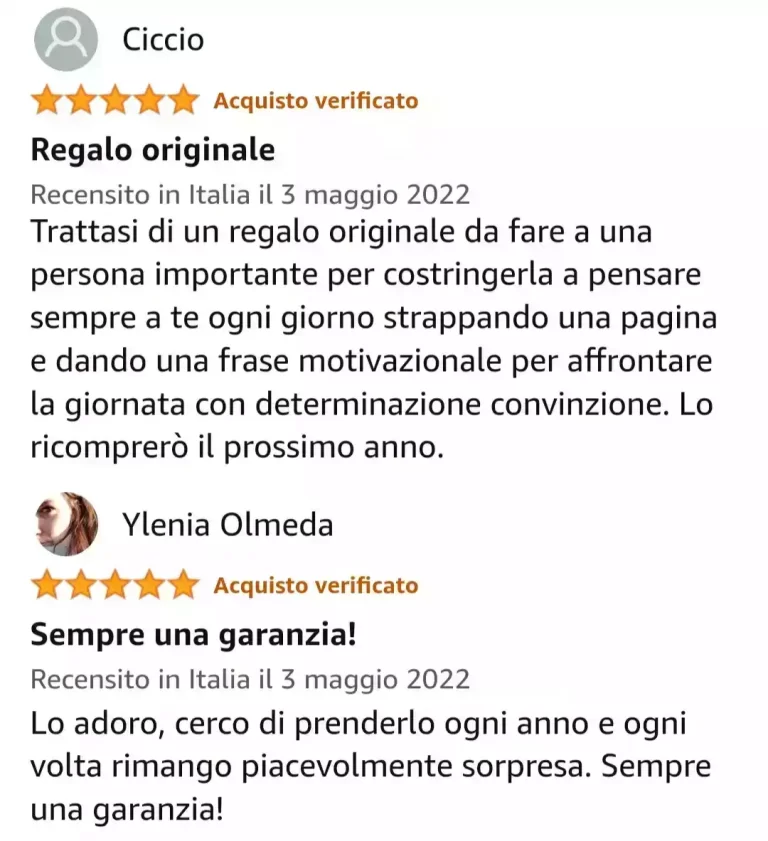Click second star of Ylenia's rating
Image resolution: width=768 pixels, height=841 pixels.
(x=81, y=585)
